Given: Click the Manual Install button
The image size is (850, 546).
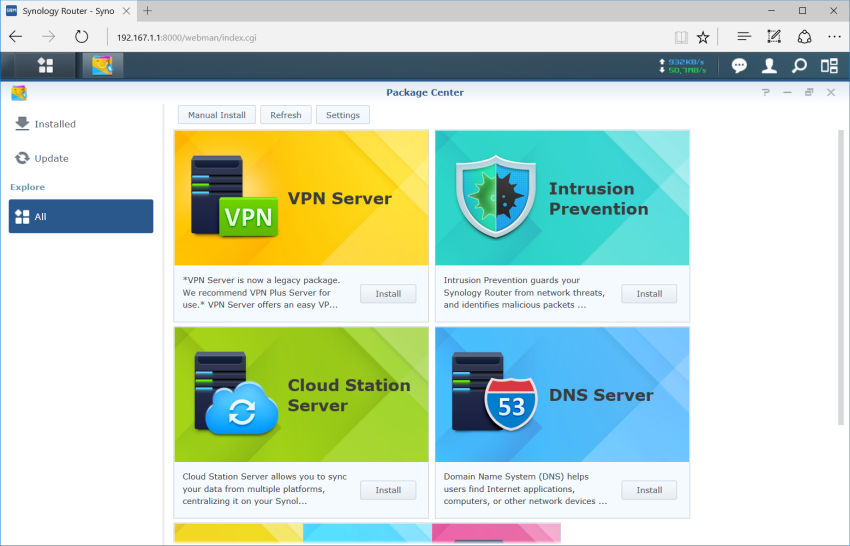Looking at the screenshot, I should (217, 115).
